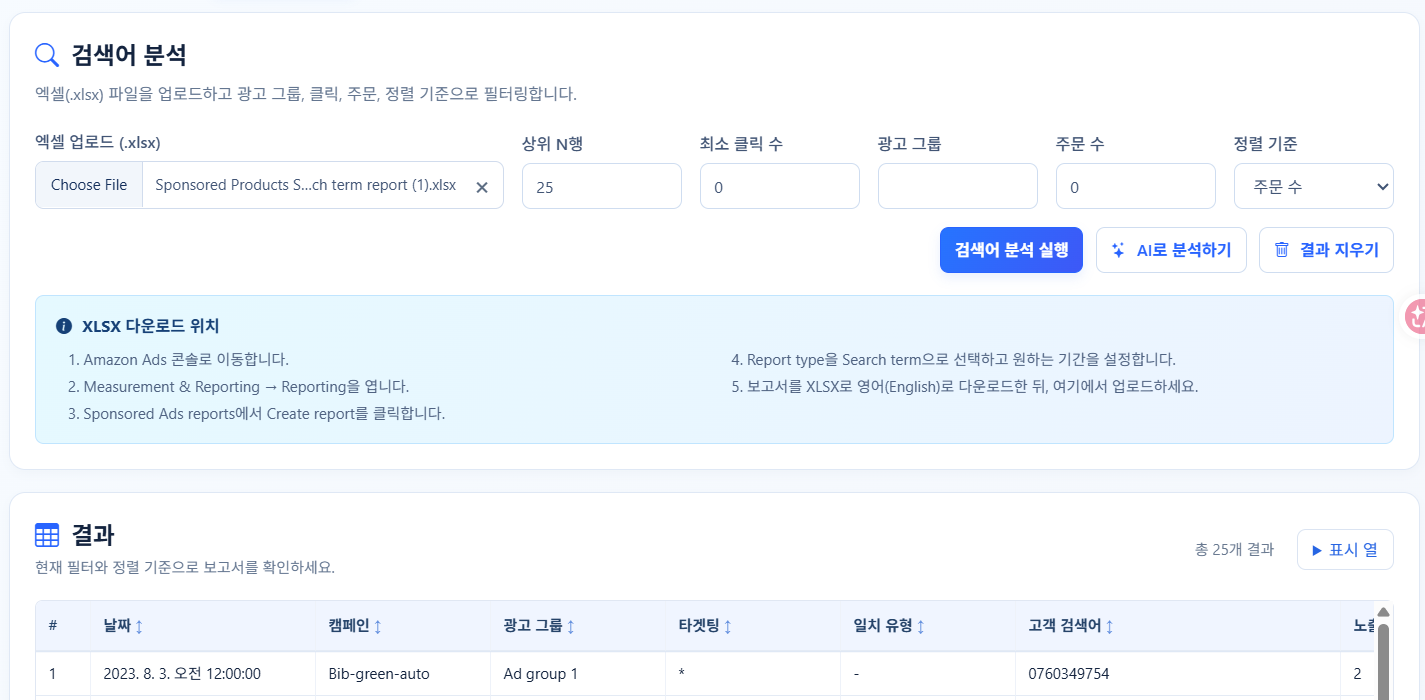Click the table icon beside 결과 heading
This screenshot has height=700, width=1425.
pyautogui.click(x=47, y=535)
